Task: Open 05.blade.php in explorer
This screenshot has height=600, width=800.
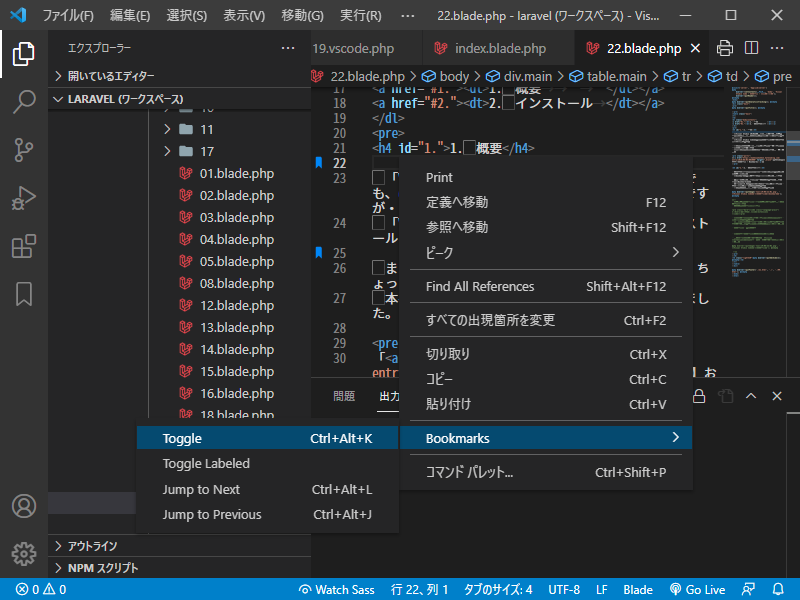Action: (x=237, y=261)
